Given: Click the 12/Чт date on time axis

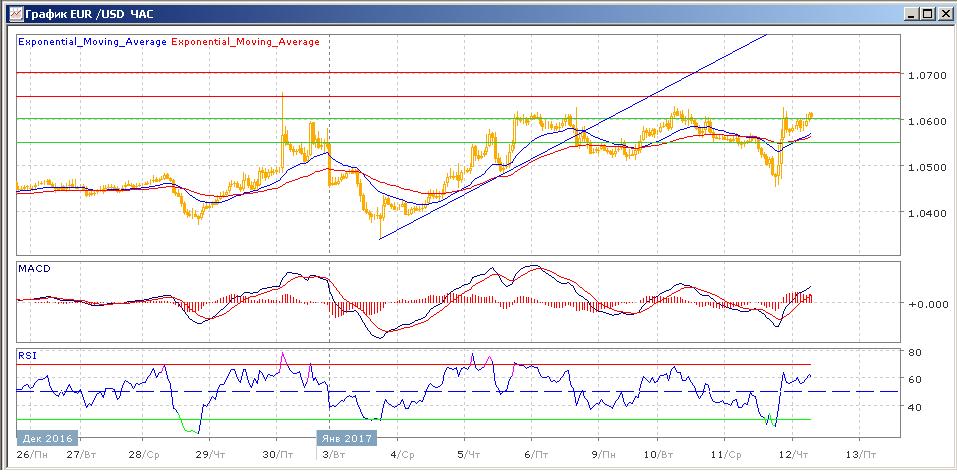Looking at the screenshot, I should tap(792, 452).
